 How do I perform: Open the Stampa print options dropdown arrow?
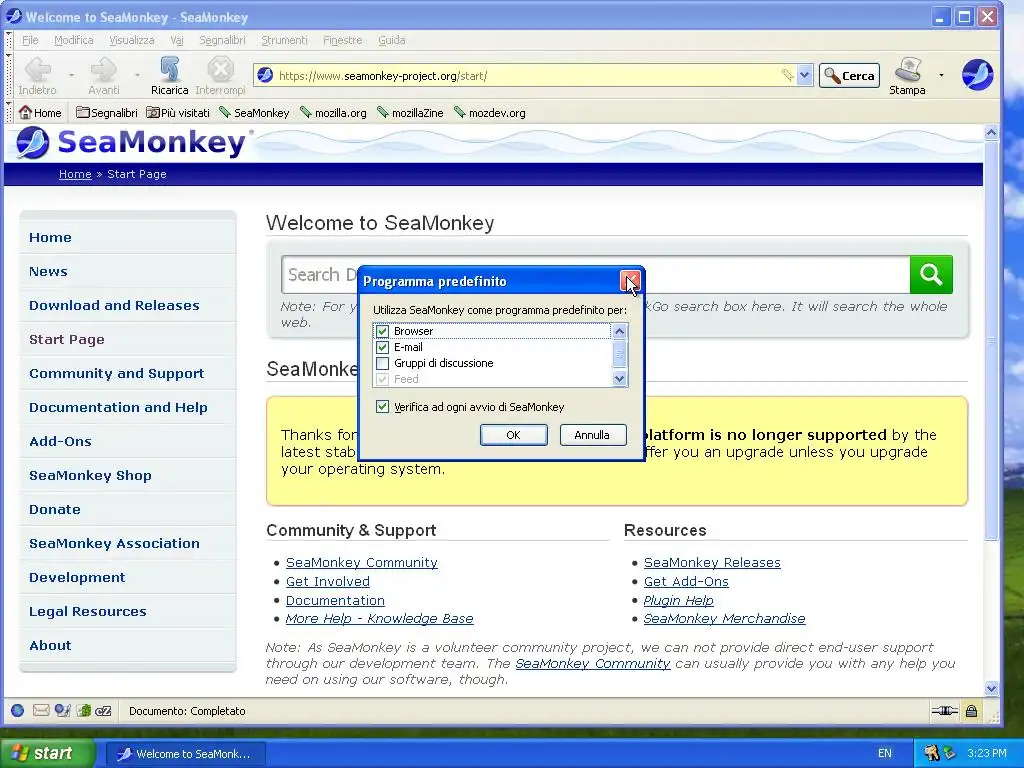tap(941, 75)
